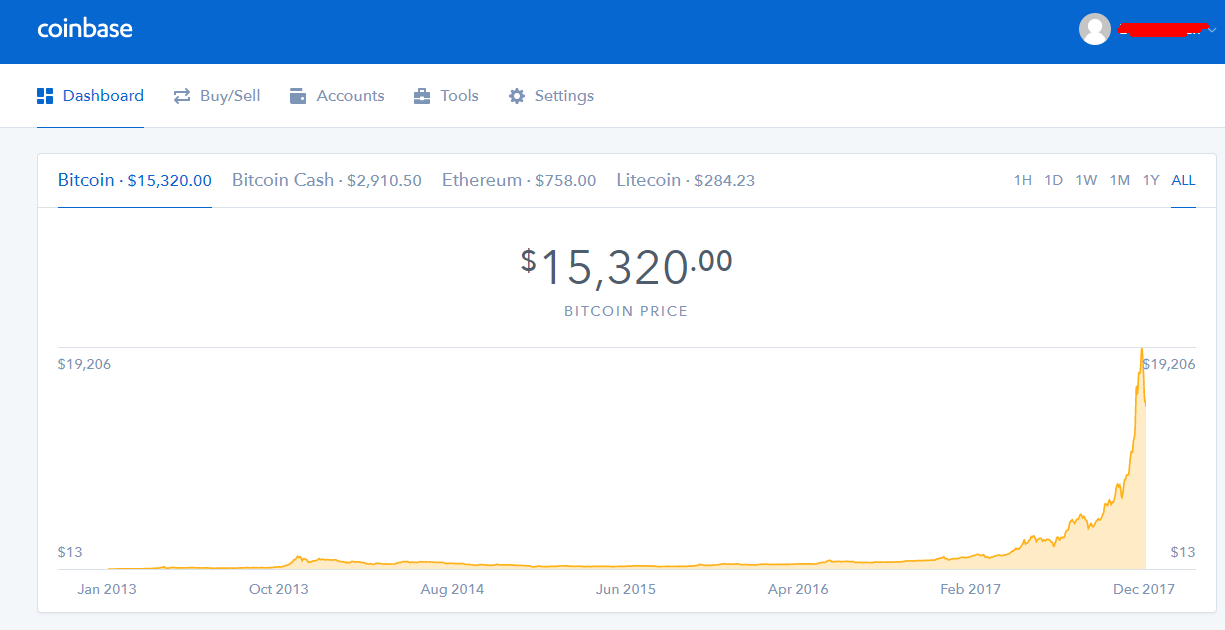The width and height of the screenshot is (1225, 630).
Task: Click the right-side $13 chart label
Action: (1183, 552)
